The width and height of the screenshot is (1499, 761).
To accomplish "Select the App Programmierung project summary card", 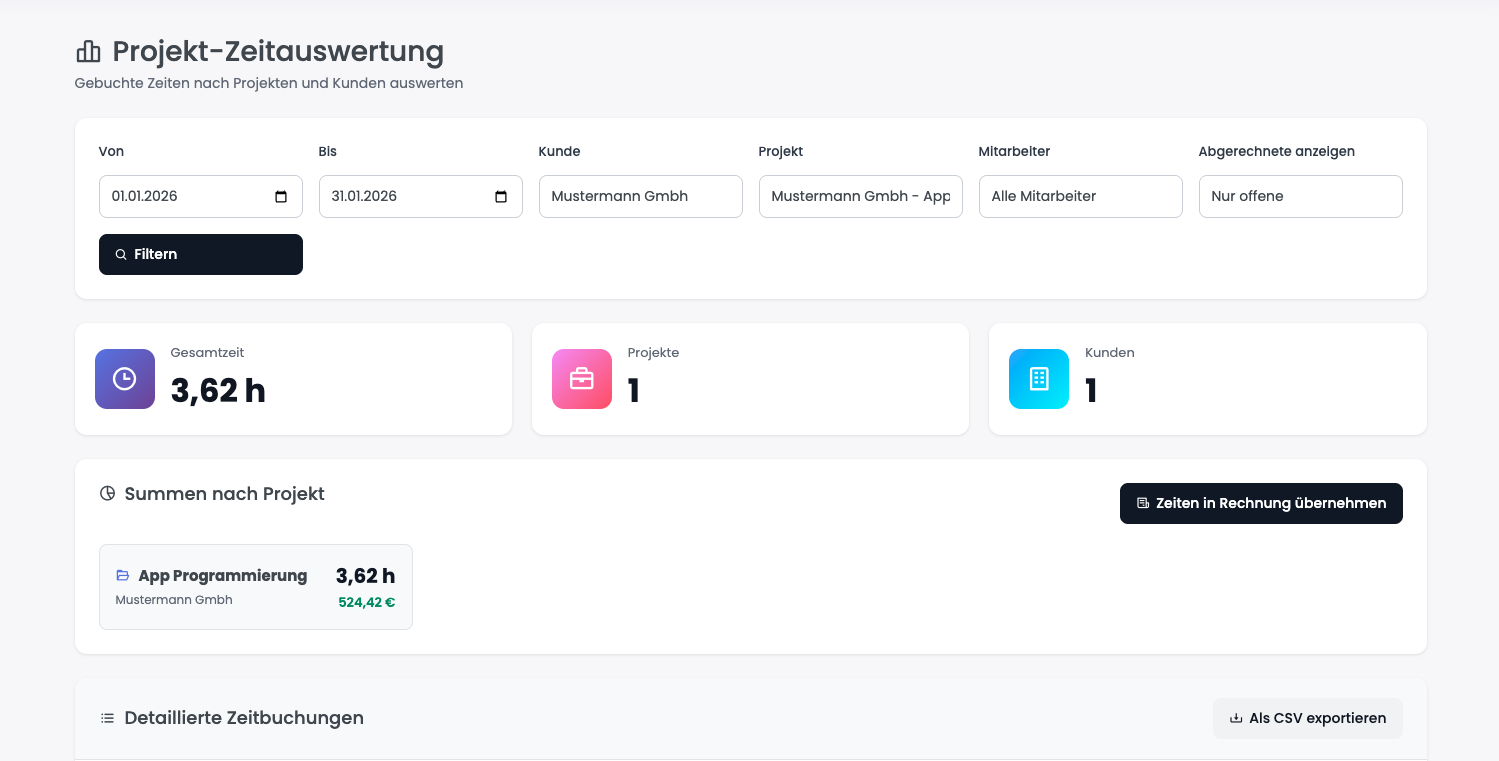I will [255, 586].
